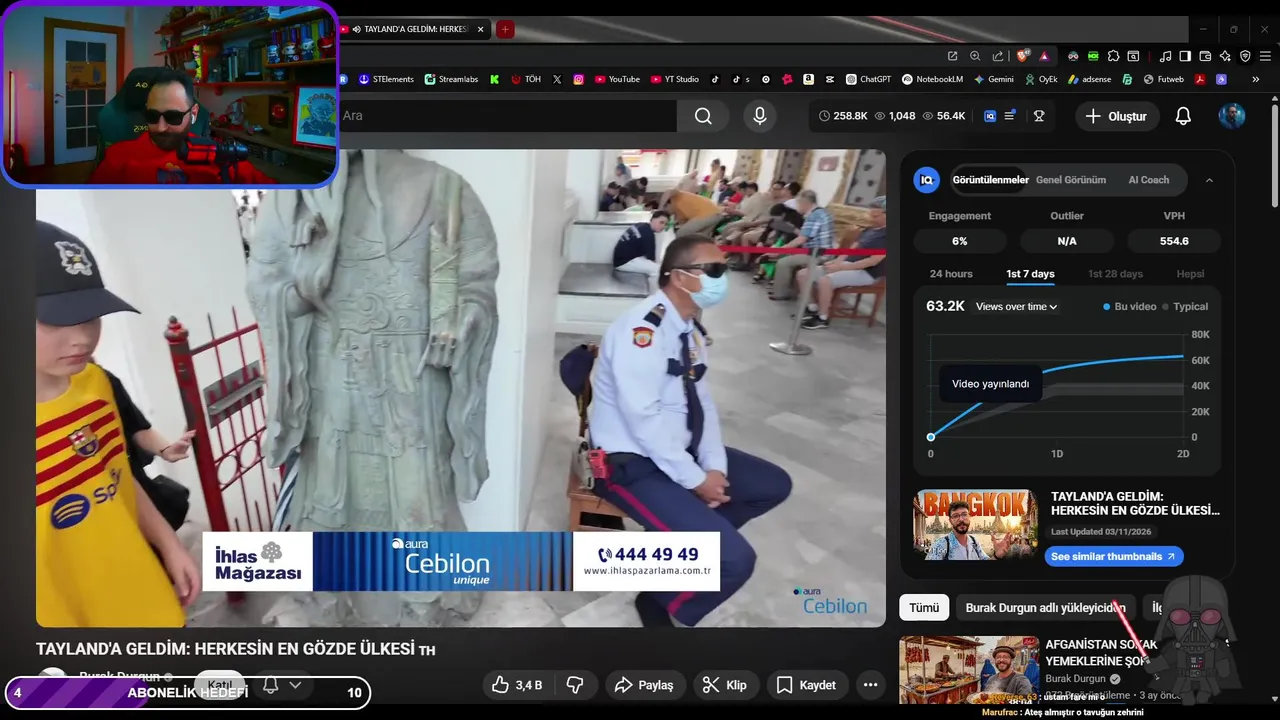Click the 6% Engagement value
Screen dimensions: 1280x720
[x=960, y=241]
